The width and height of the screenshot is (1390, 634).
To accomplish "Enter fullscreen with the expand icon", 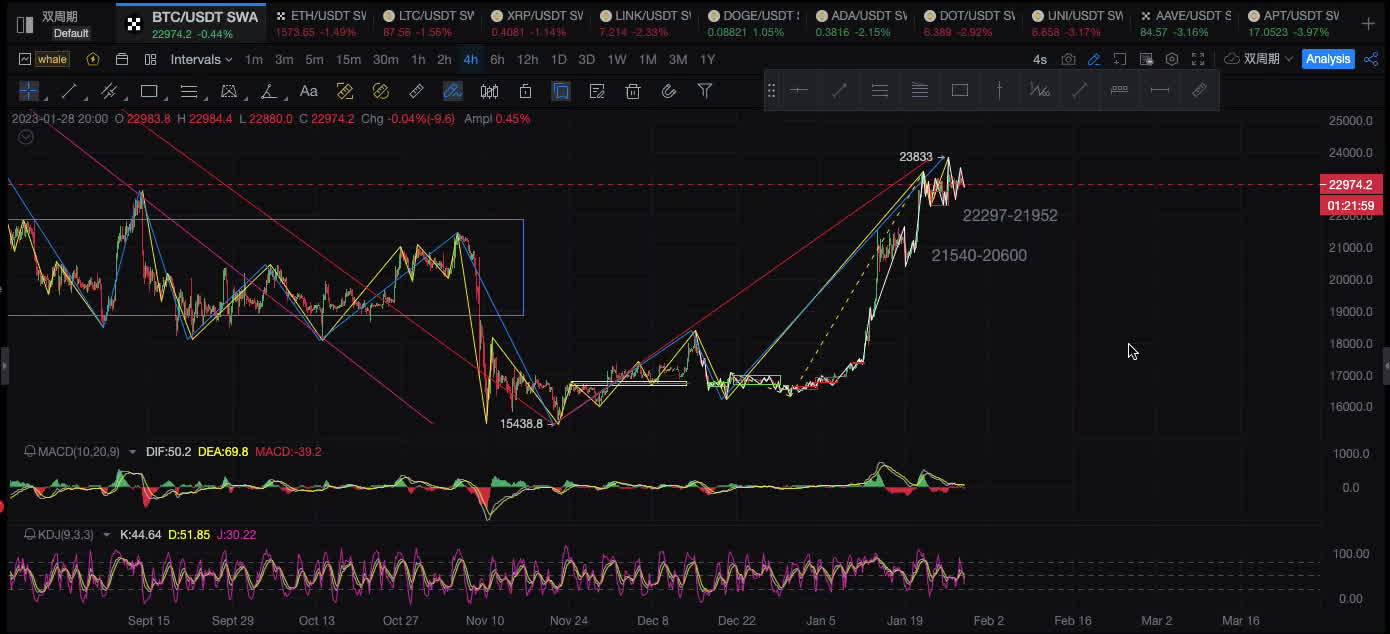I will coord(1198,60).
